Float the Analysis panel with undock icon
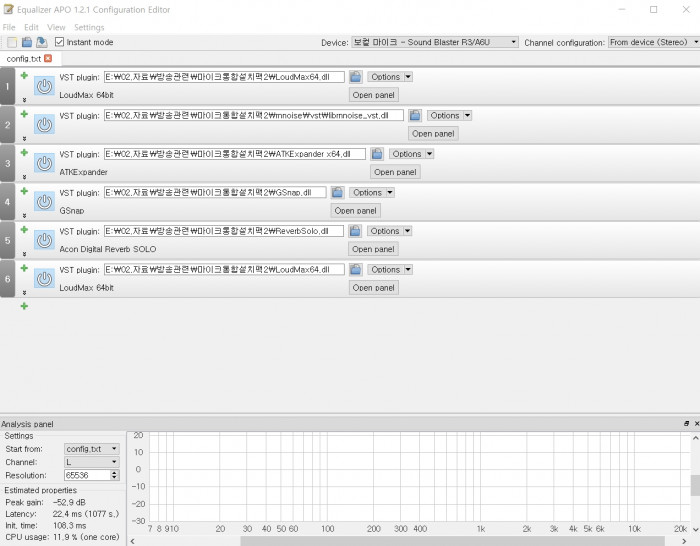The image size is (700, 546). 686,424
